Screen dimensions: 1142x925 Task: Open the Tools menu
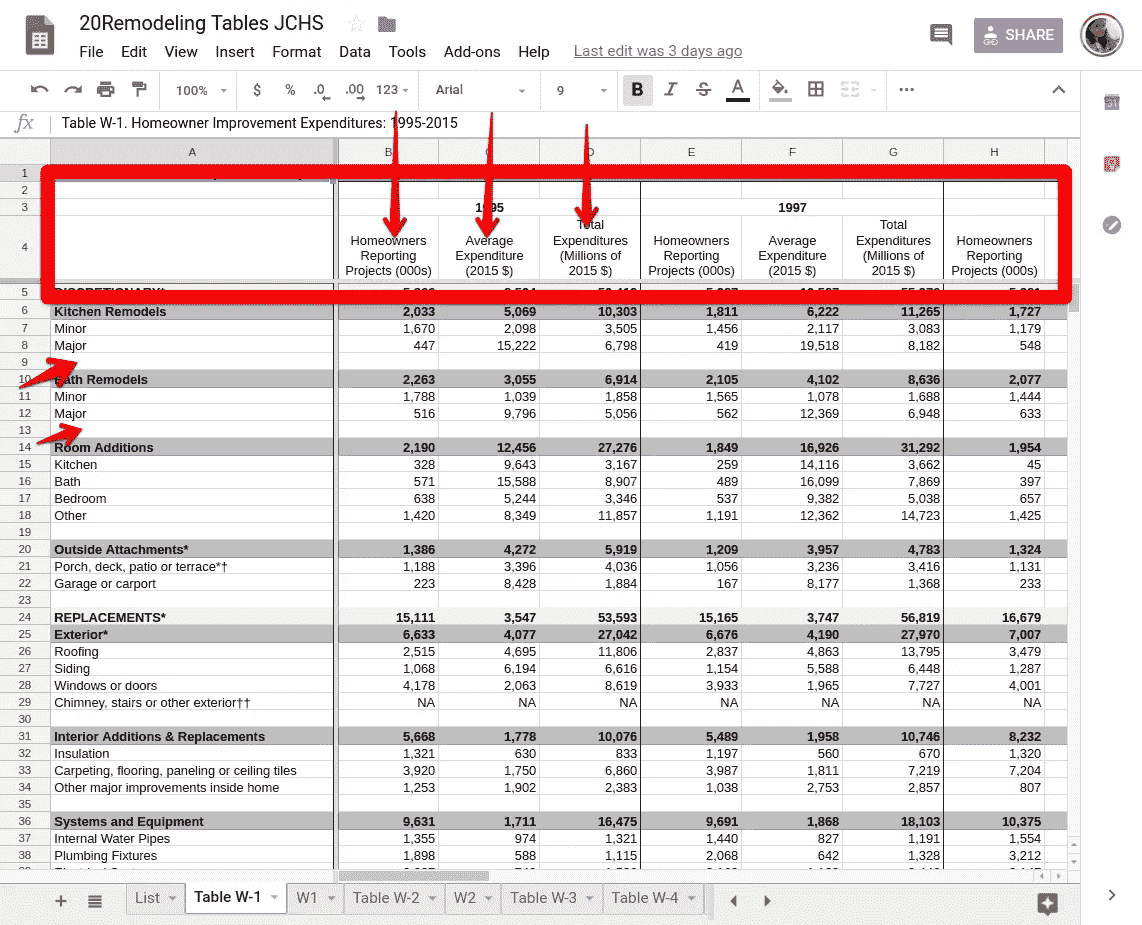click(x=406, y=52)
